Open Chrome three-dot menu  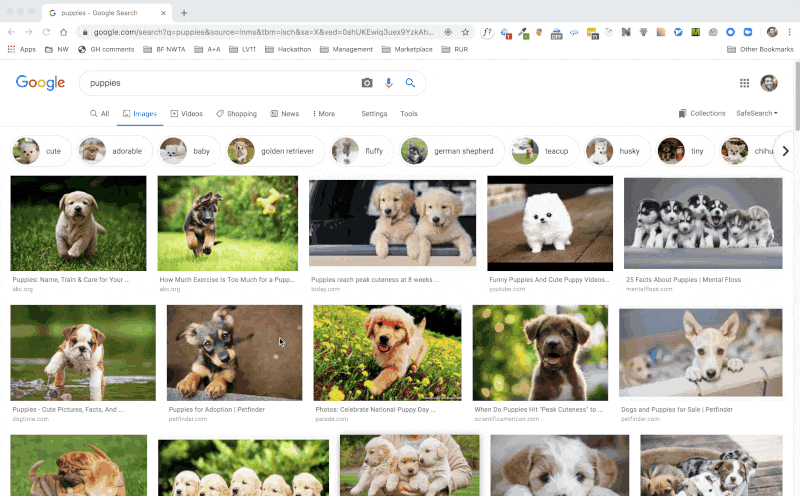tap(789, 32)
